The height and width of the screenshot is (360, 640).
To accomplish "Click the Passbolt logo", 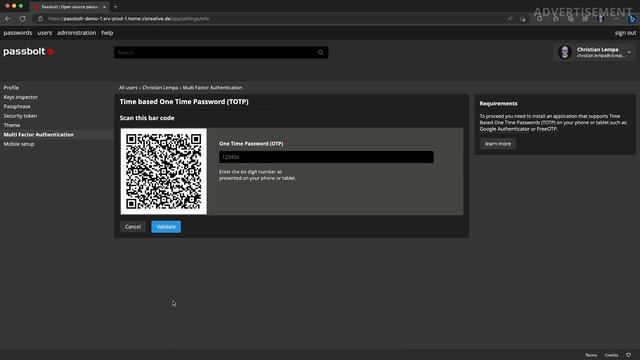I will (x=29, y=52).
